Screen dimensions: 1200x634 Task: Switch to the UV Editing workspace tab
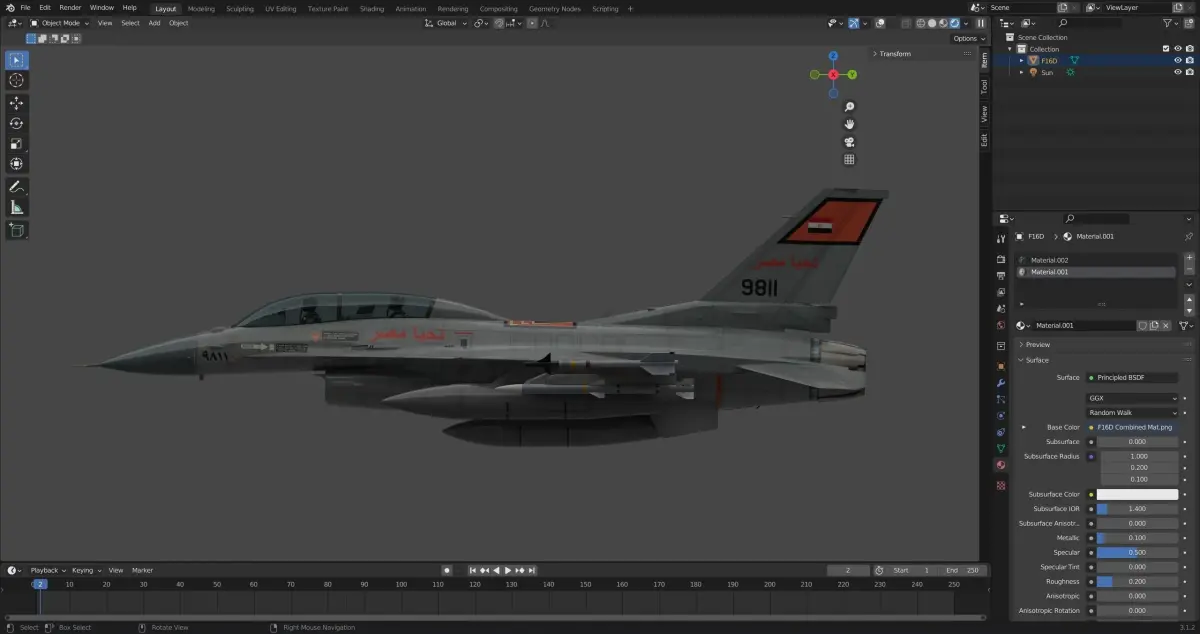point(281,8)
